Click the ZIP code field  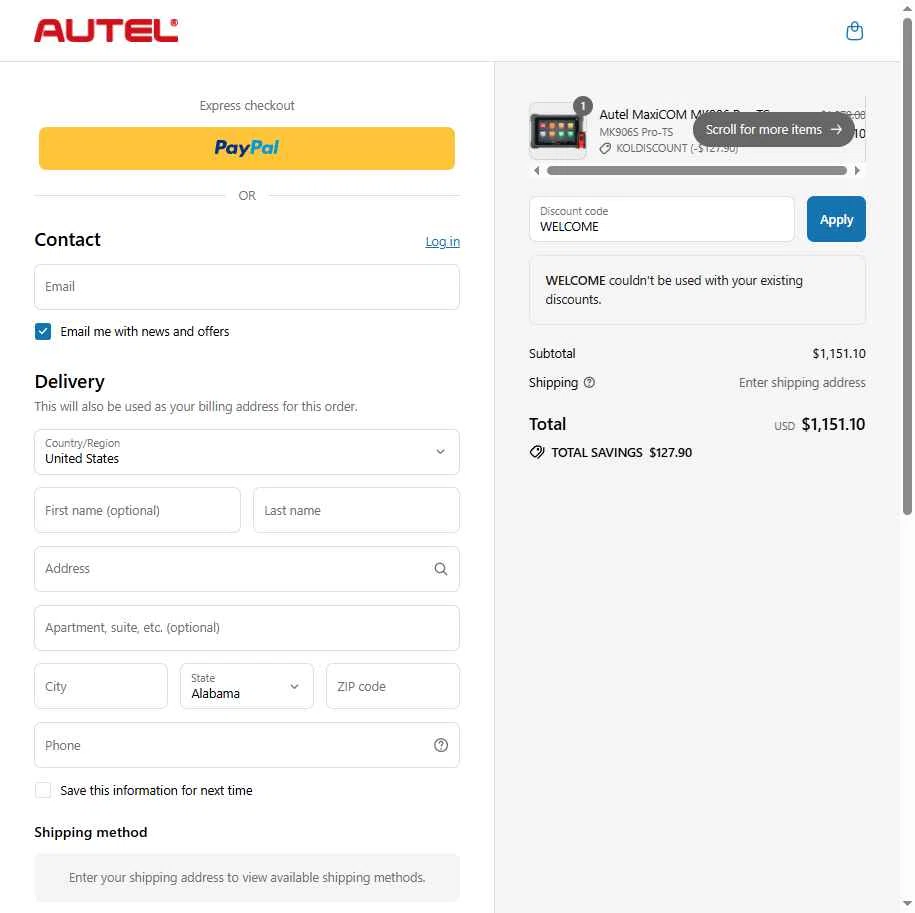pos(393,686)
